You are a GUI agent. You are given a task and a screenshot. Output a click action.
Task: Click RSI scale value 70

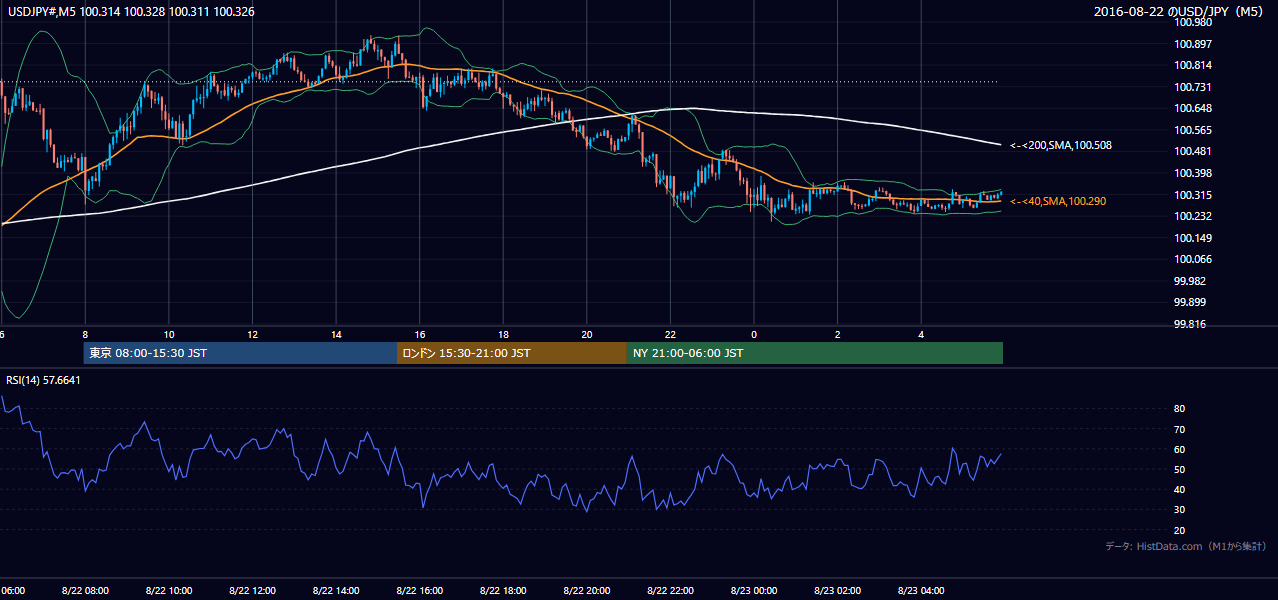[1179, 430]
